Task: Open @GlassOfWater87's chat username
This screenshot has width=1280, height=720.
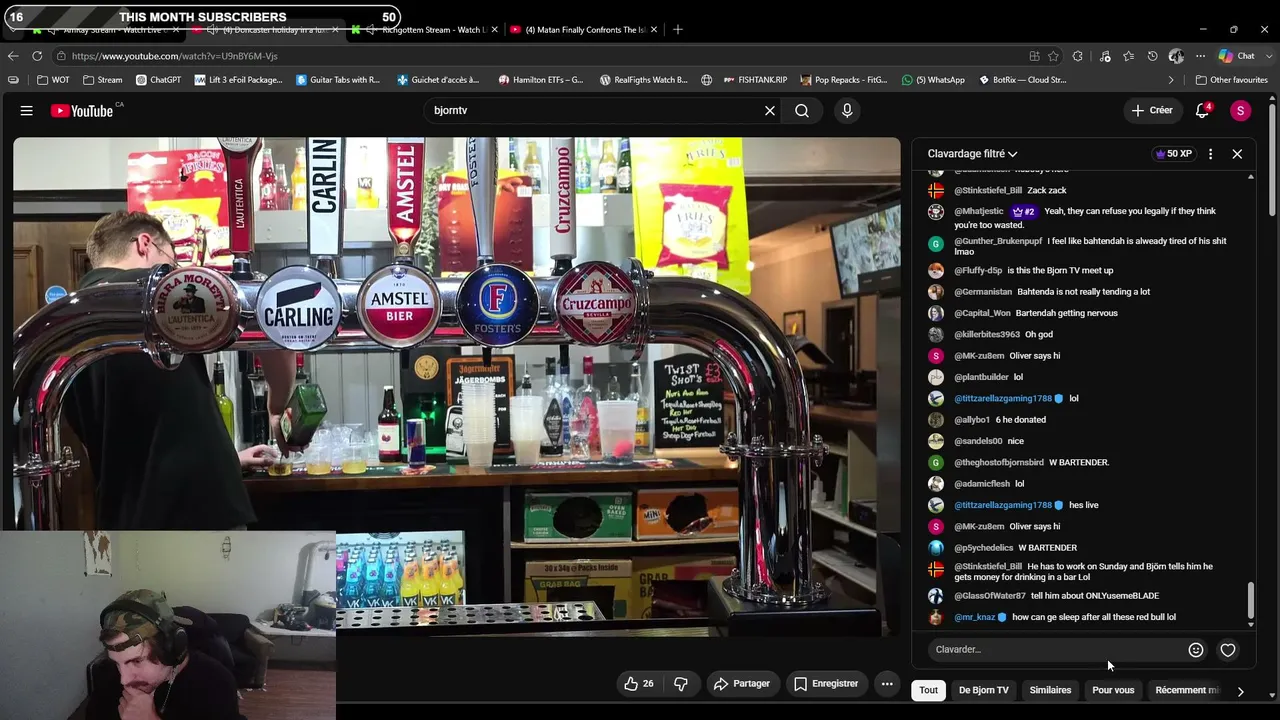Action: pyautogui.click(x=990, y=596)
